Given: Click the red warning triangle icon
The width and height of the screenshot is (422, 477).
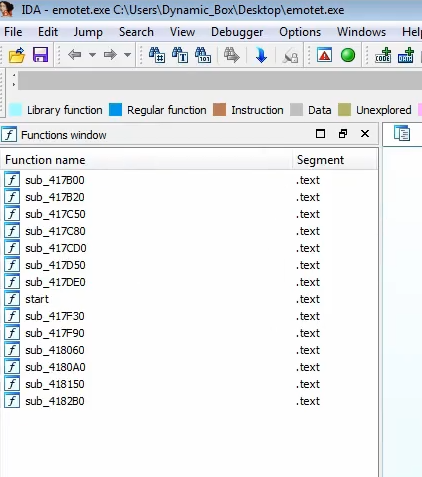Looking at the screenshot, I should tap(324, 55).
